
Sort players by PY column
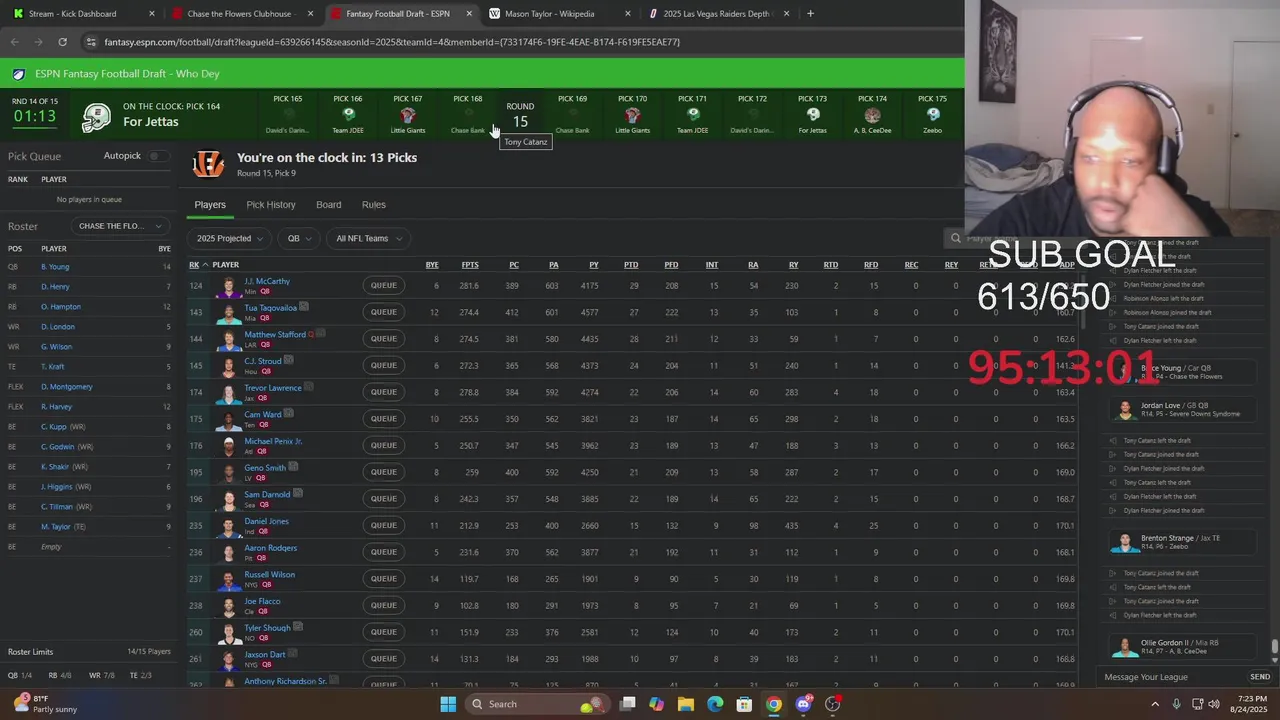click(x=594, y=265)
